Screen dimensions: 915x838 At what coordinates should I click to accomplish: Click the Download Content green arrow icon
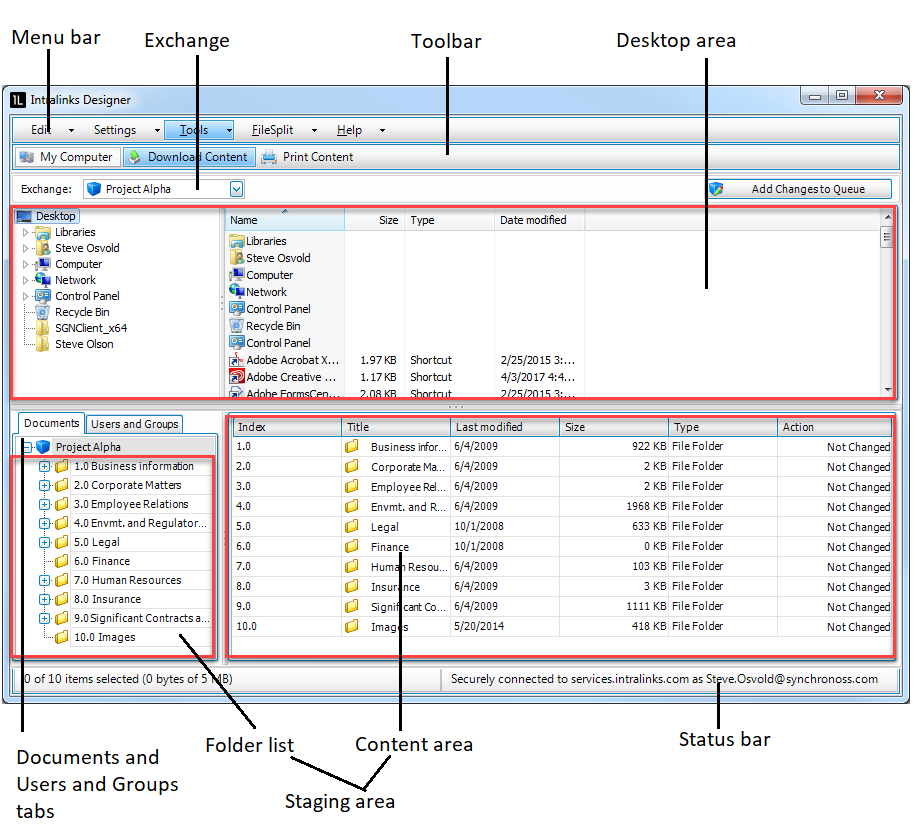coord(134,156)
